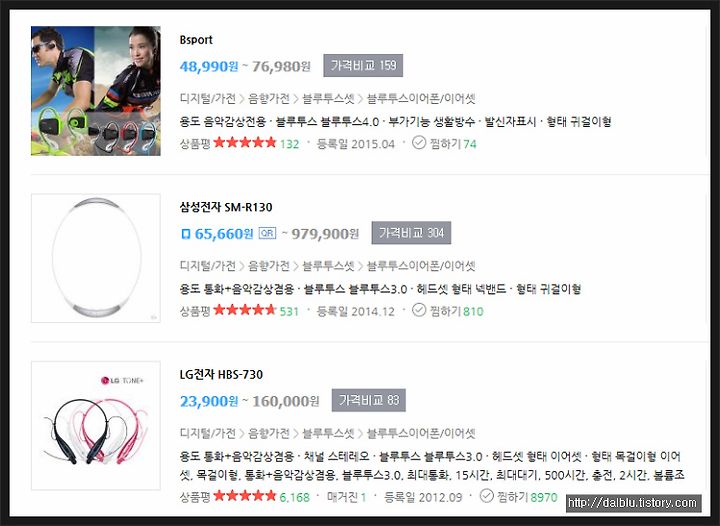Click the star rating for SM-R130 reviews
The image size is (720, 526).
tap(245, 310)
